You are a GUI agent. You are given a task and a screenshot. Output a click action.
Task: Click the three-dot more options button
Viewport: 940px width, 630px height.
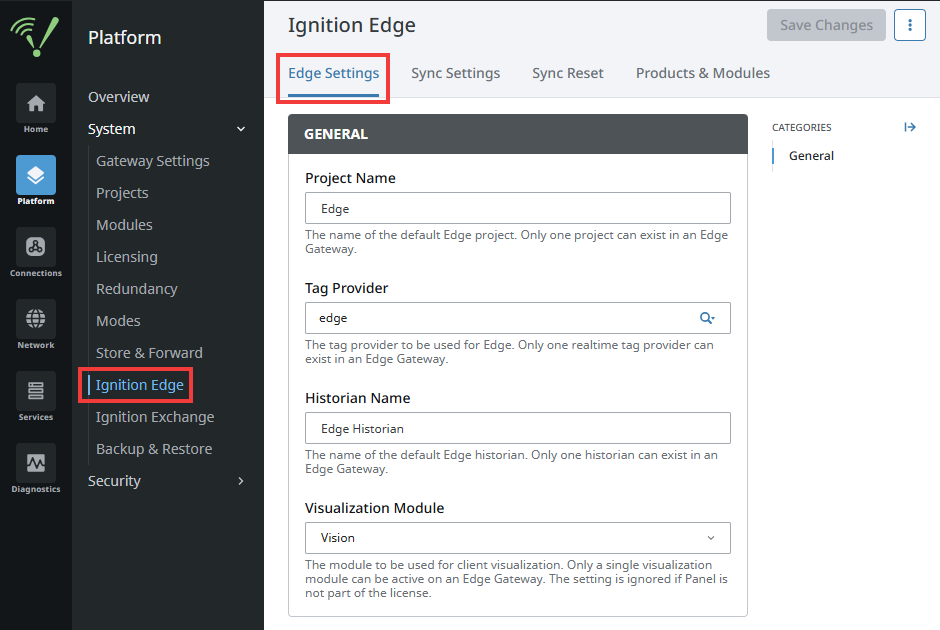(909, 25)
